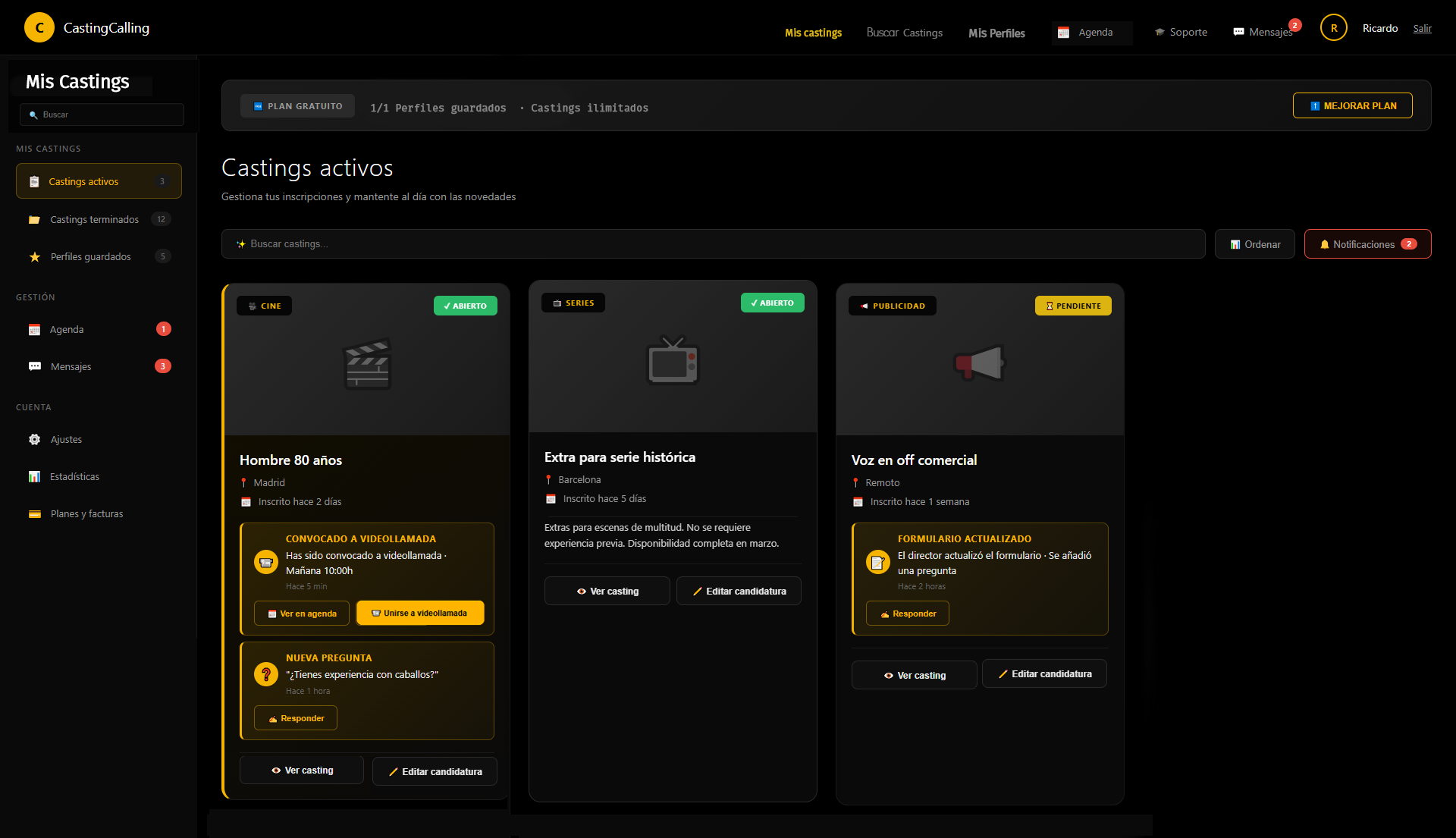Open Planes y facturas in sidebar
This screenshot has width=1456, height=838.
coord(86,513)
